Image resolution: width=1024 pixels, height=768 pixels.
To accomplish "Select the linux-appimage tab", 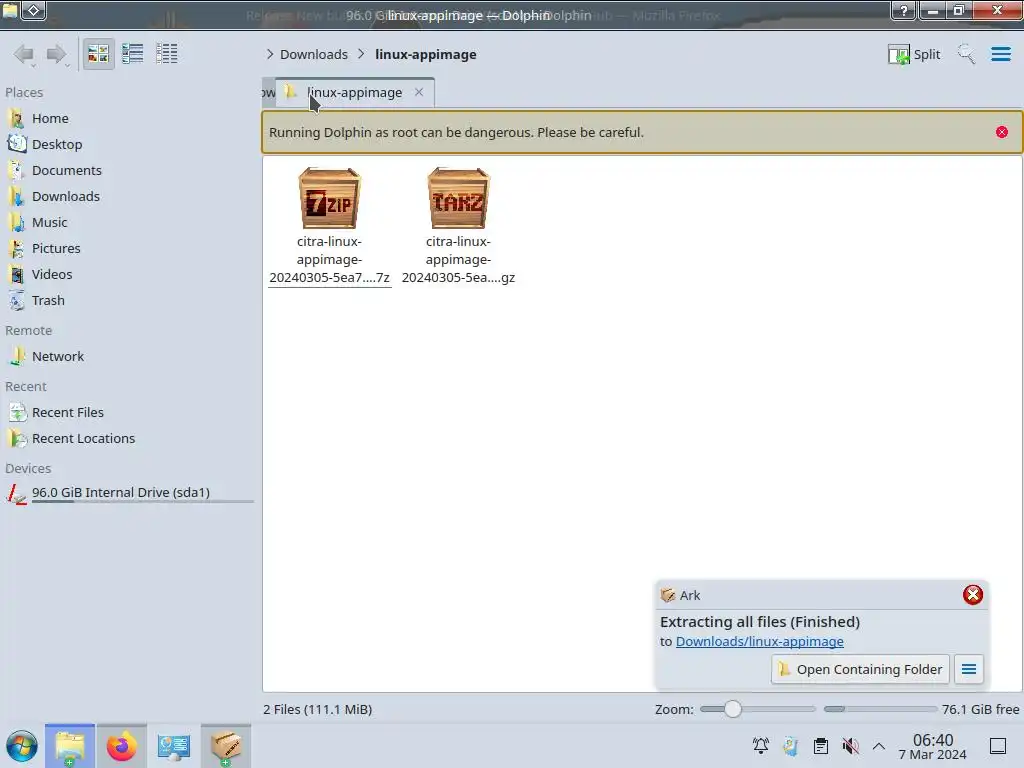I will pyautogui.click(x=354, y=93).
